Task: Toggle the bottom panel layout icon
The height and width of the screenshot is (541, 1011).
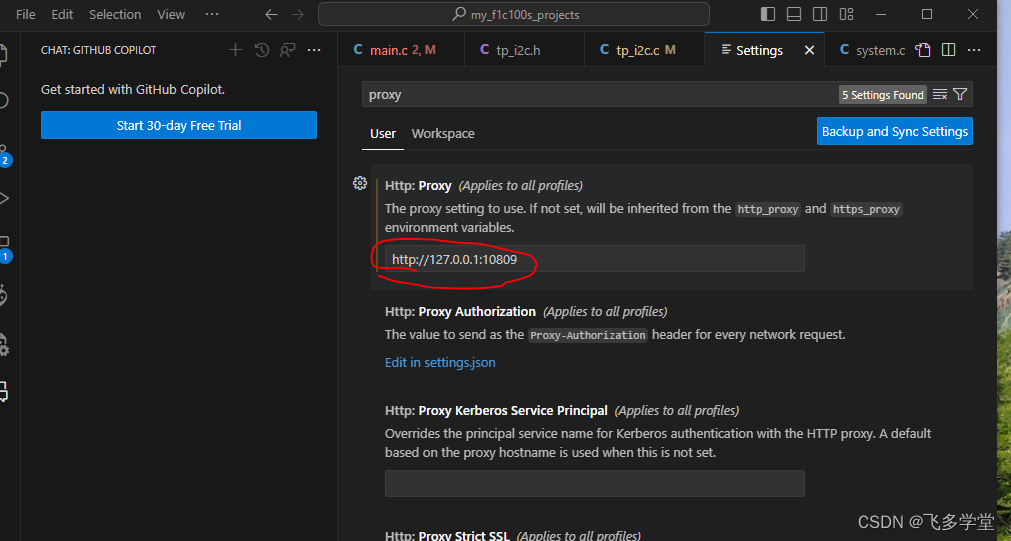Action: coord(794,14)
